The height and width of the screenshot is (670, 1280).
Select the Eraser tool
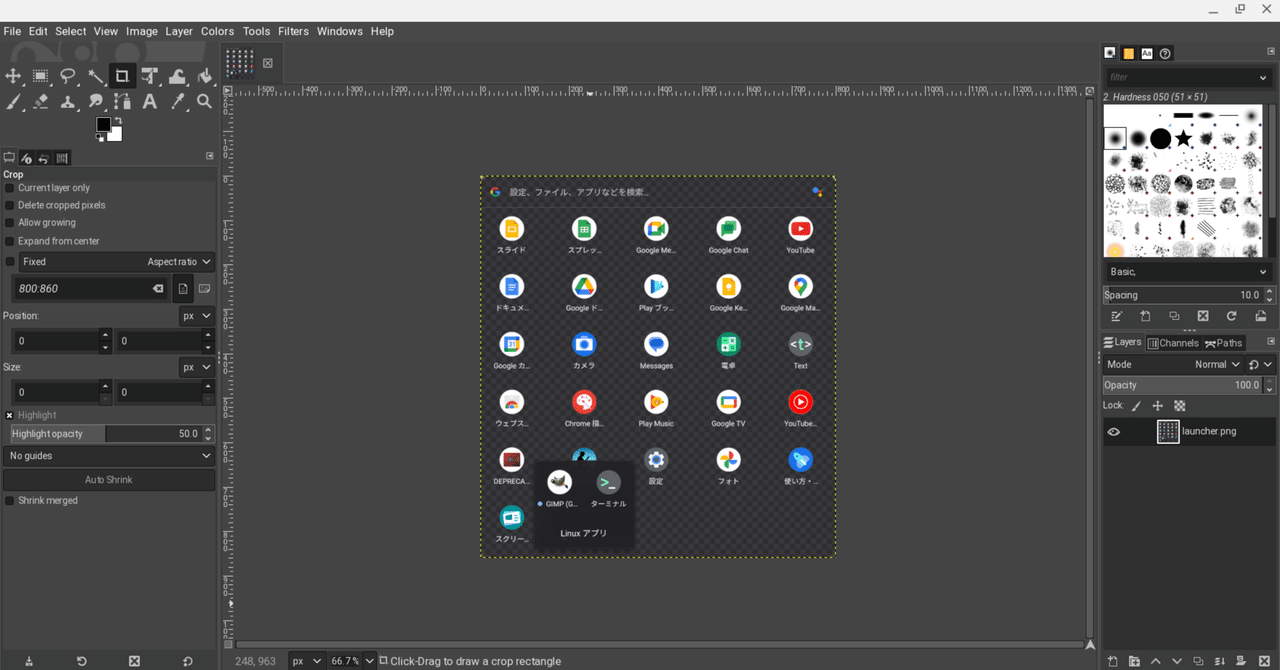[41, 102]
